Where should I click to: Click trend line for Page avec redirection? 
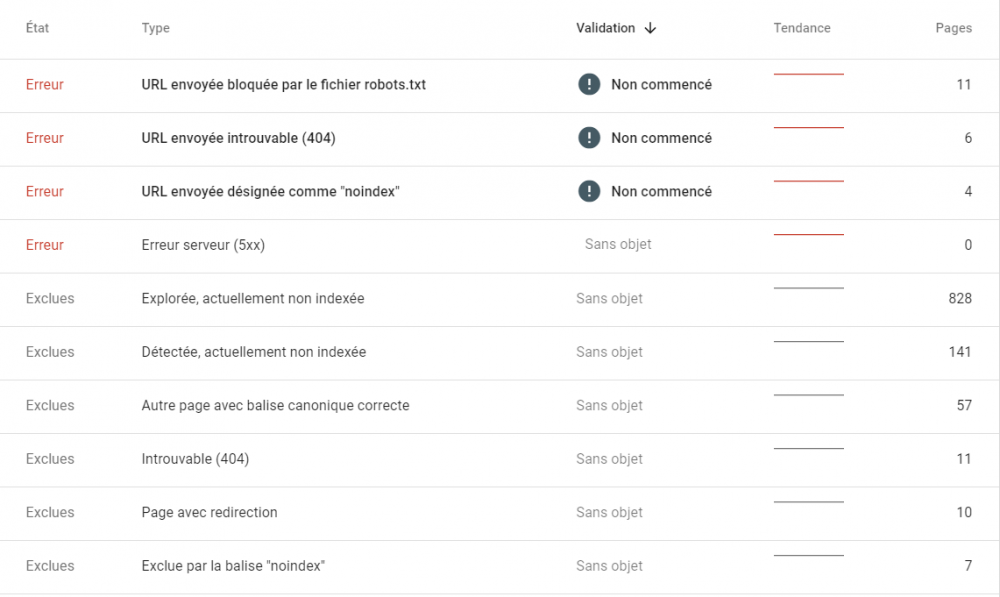tap(808, 502)
